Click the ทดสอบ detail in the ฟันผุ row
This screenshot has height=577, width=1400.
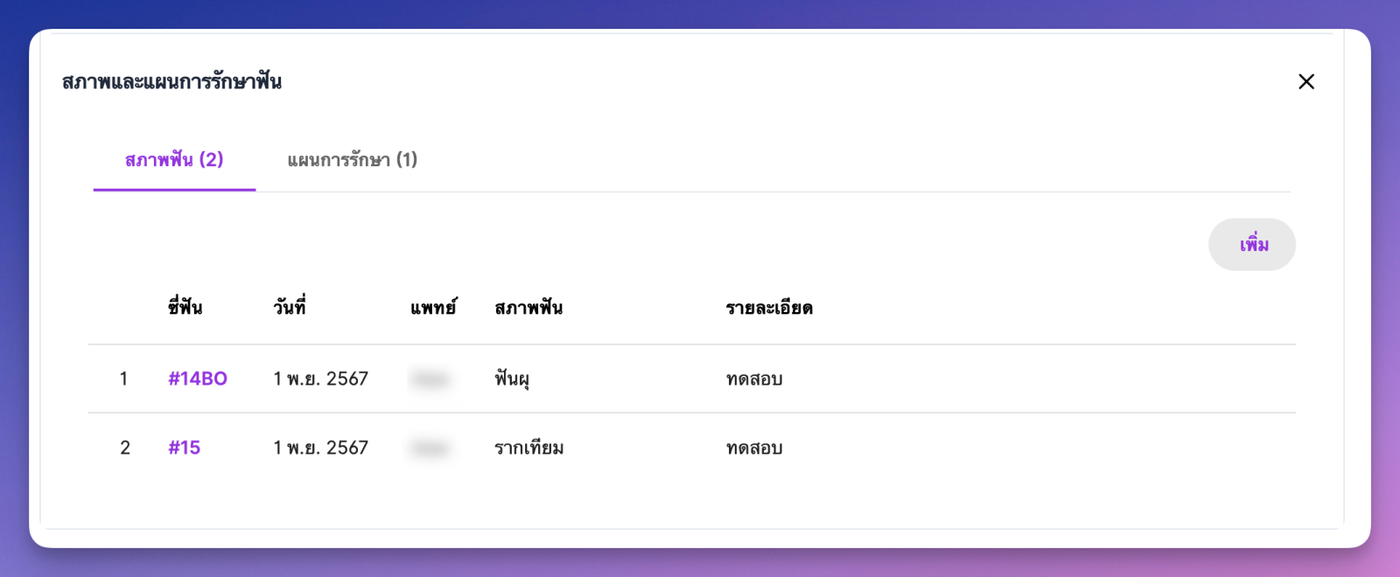(754, 379)
